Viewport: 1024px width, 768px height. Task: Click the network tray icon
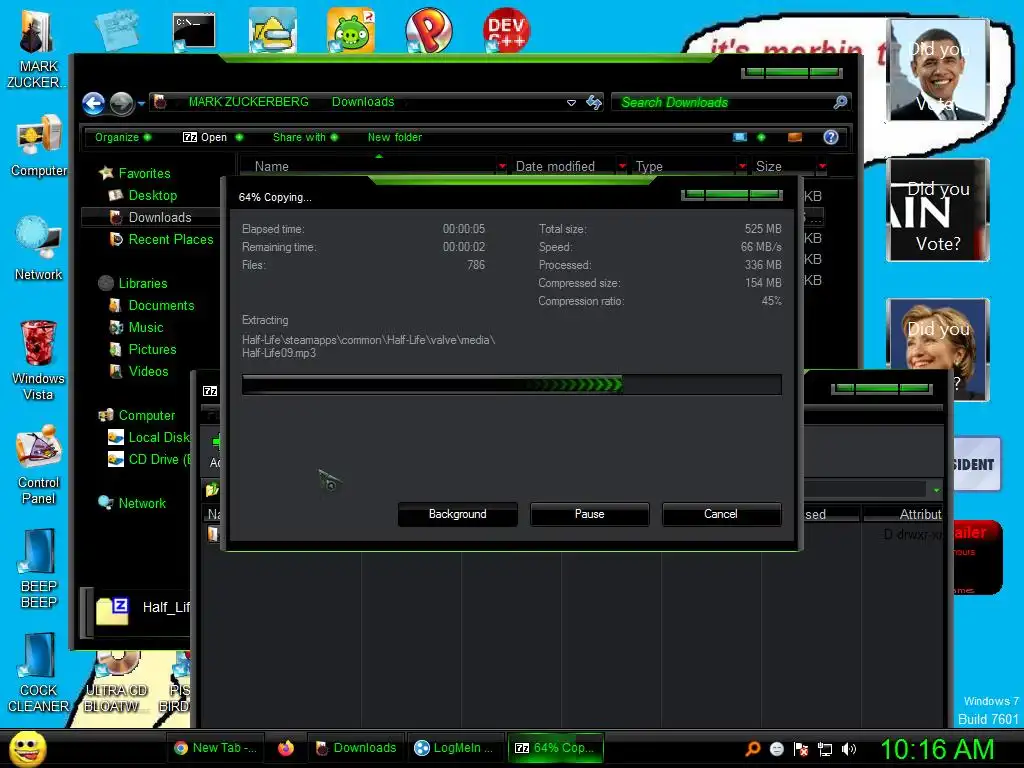click(x=825, y=749)
